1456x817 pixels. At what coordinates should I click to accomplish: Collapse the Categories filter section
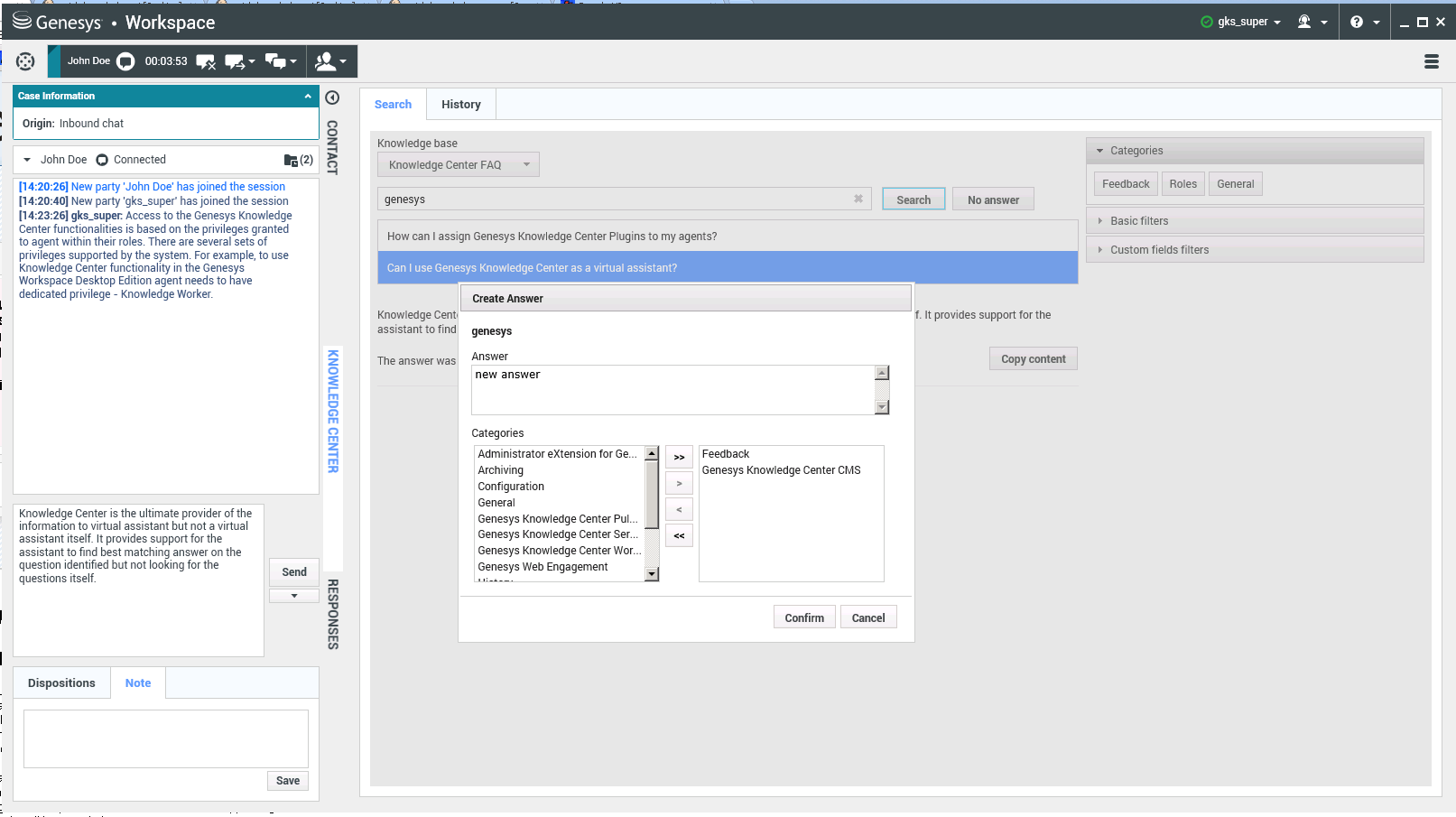[1100, 151]
